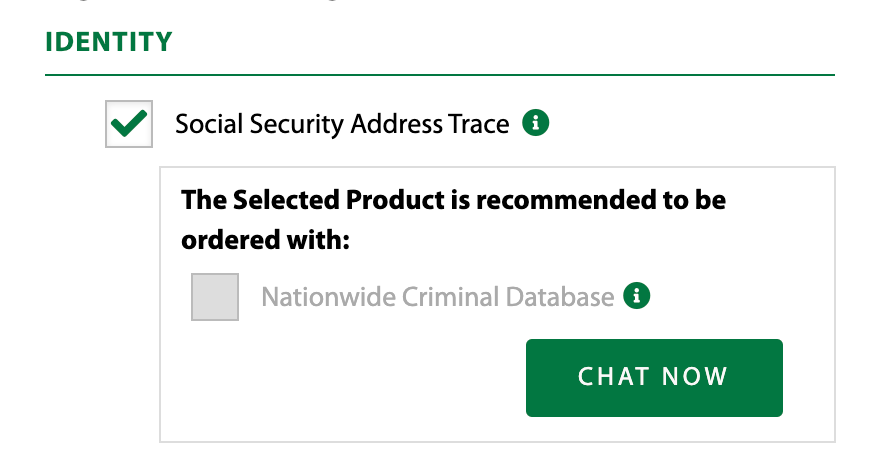Uncheck the Social Security Address Trace checkbox
886x456 pixels.
tap(129, 124)
